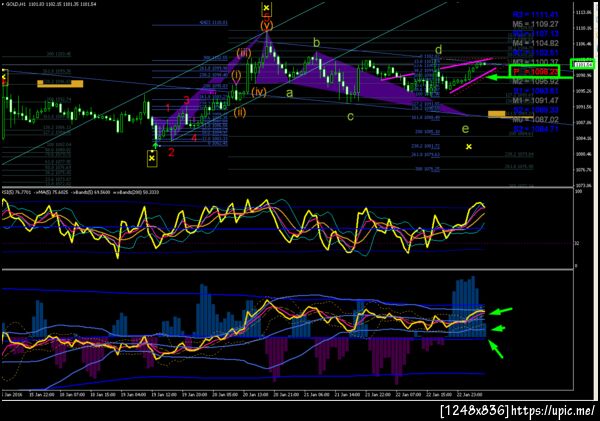This screenshot has height=421, width=600.
Task: Click the '20 Jan 13:00' time axis label
Action: (x=255, y=394)
